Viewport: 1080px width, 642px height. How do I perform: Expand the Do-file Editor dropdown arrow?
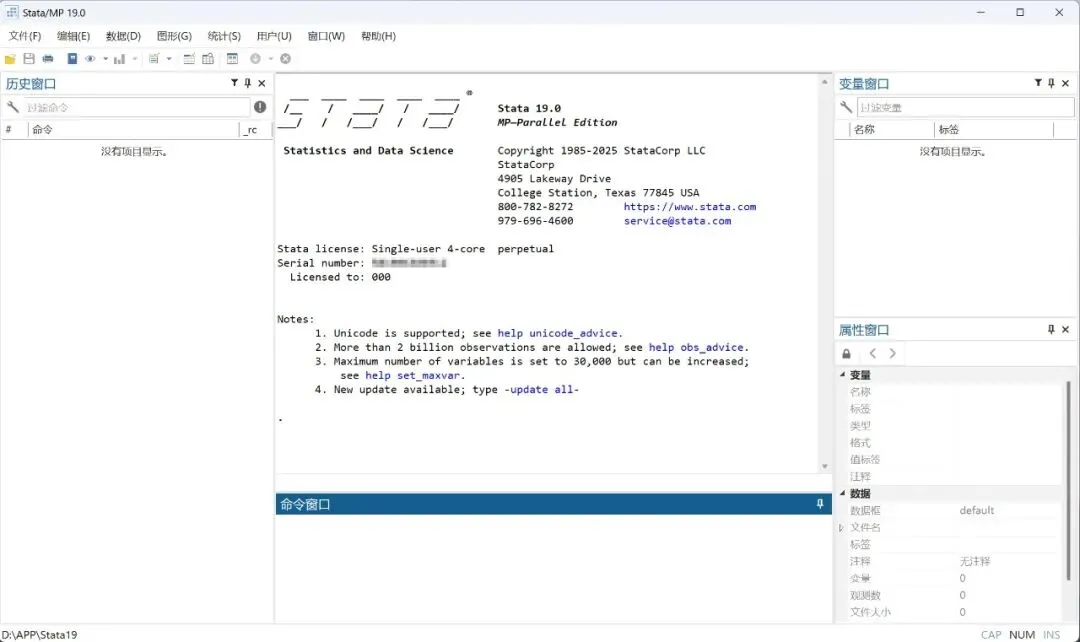coord(169,59)
